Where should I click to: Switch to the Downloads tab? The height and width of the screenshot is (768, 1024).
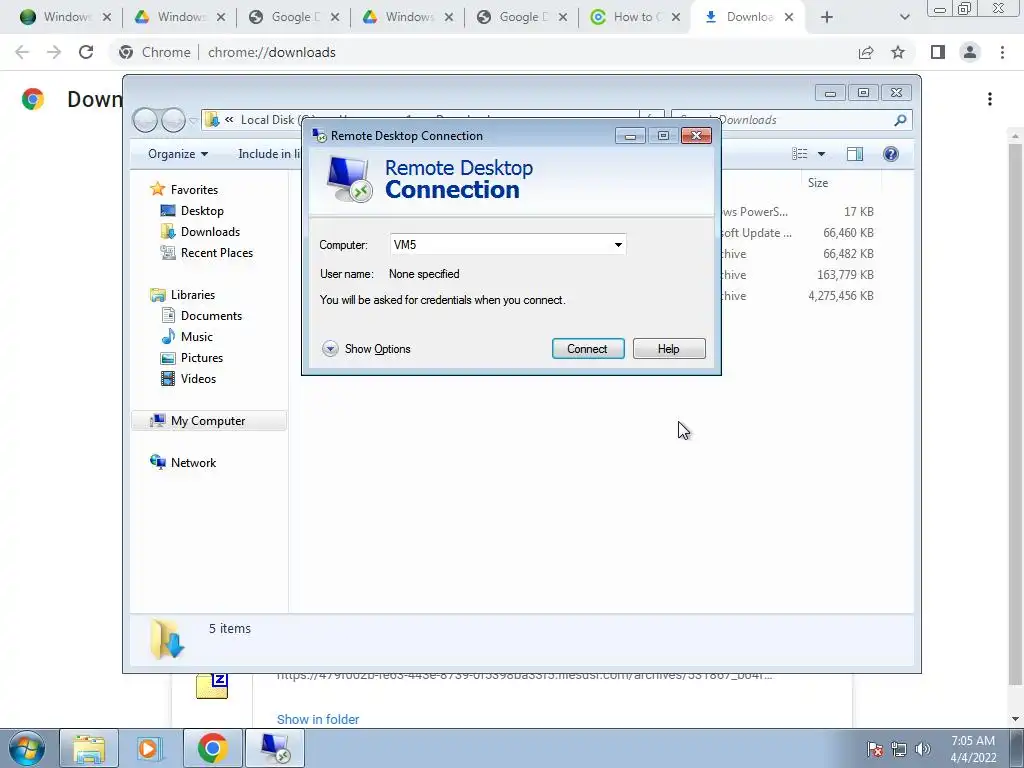pyautogui.click(x=741, y=17)
